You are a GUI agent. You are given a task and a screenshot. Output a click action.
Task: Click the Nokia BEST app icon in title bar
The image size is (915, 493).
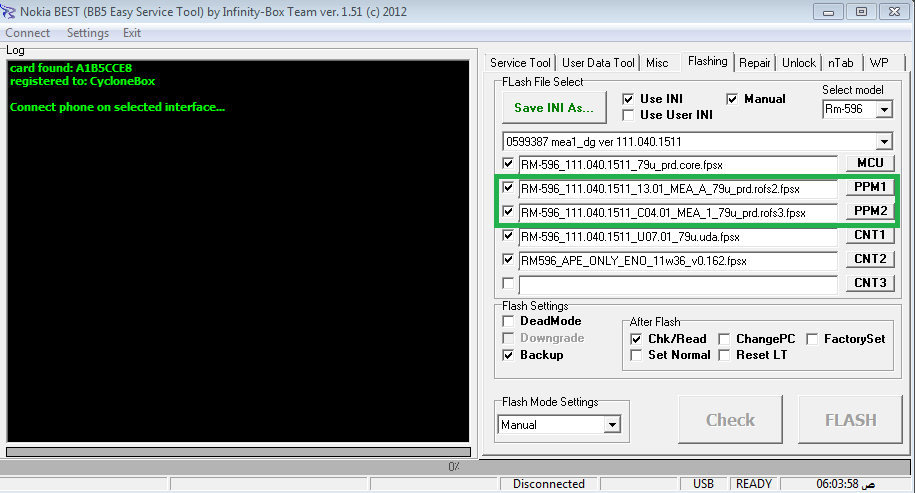(x=8, y=11)
